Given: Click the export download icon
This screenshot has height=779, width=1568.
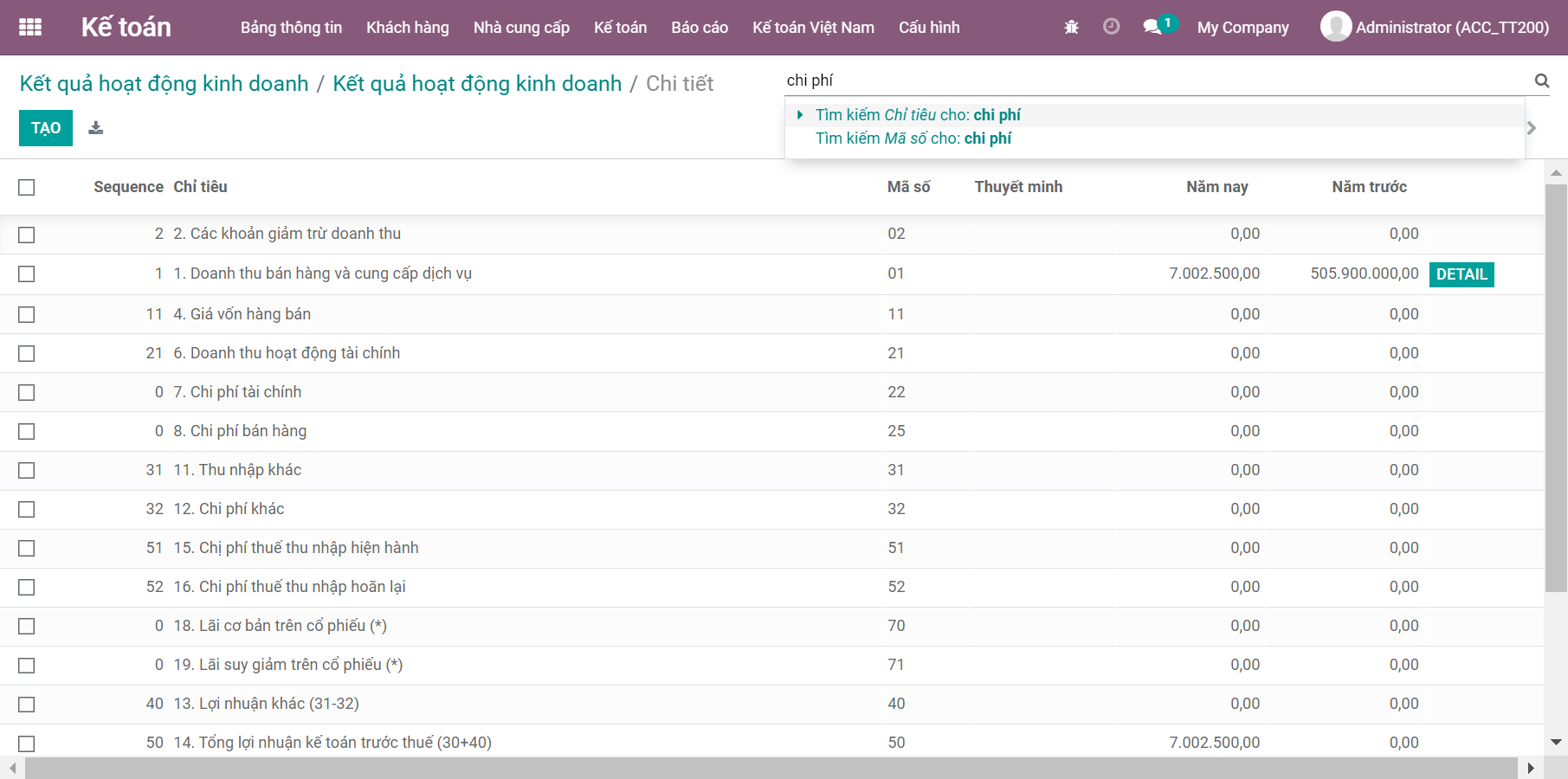Looking at the screenshot, I should 96,128.
